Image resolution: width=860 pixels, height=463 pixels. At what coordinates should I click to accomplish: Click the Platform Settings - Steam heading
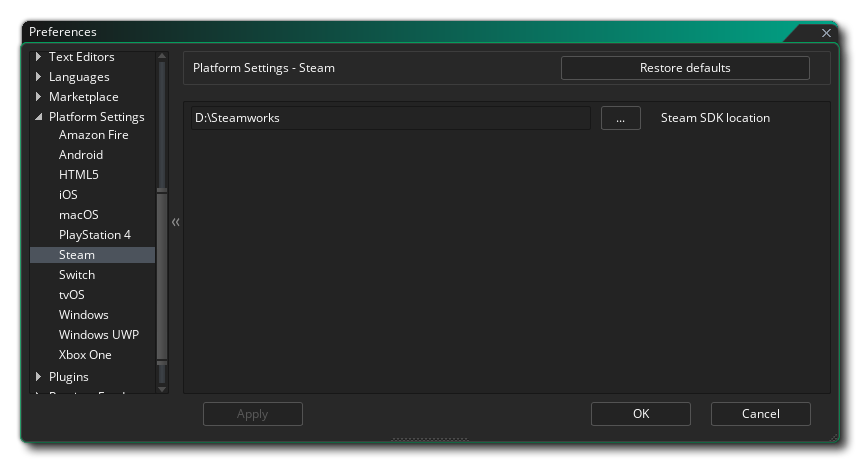pos(264,68)
